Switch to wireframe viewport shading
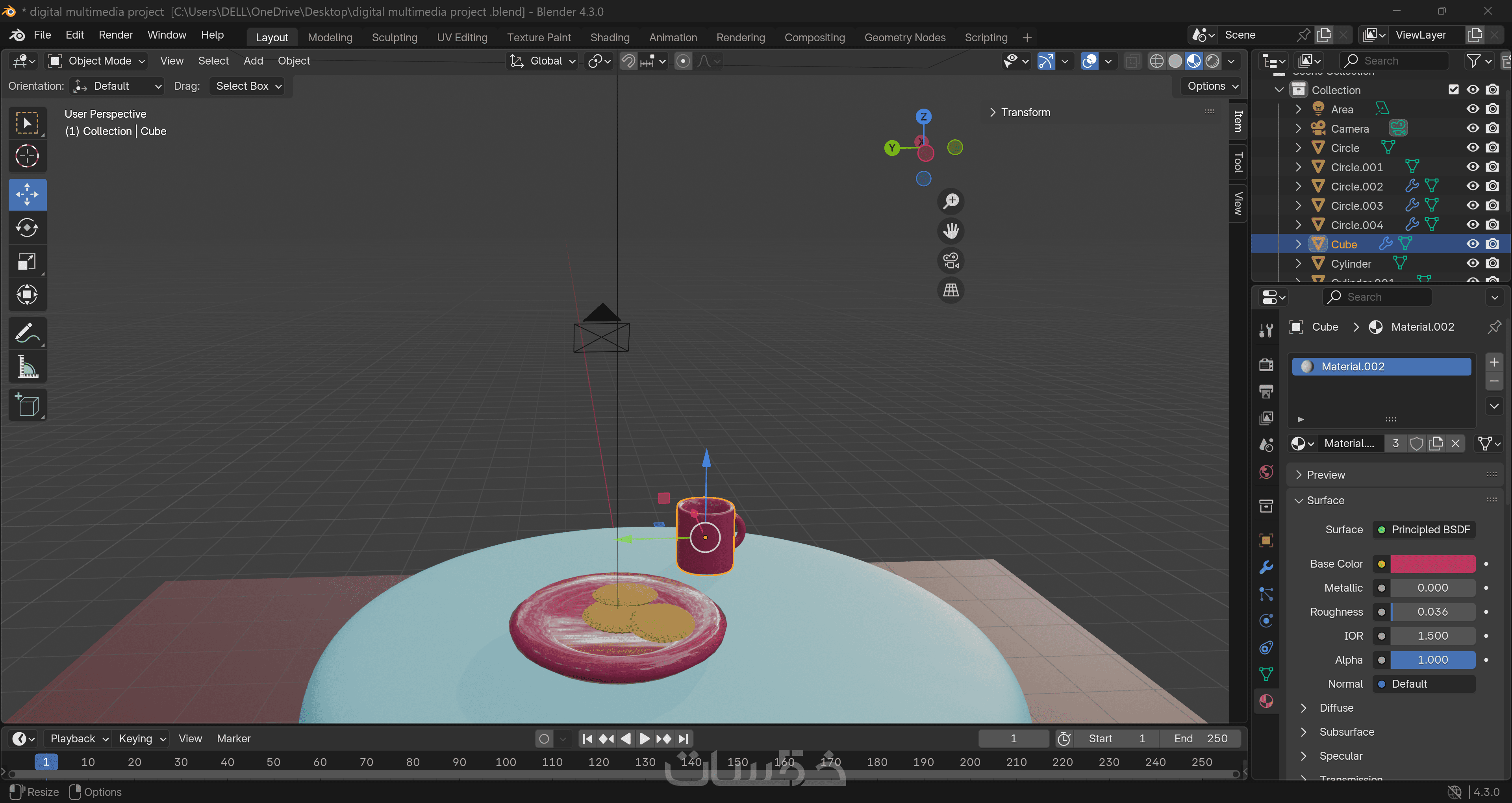Image resolution: width=1512 pixels, height=803 pixels. [1156, 61]
